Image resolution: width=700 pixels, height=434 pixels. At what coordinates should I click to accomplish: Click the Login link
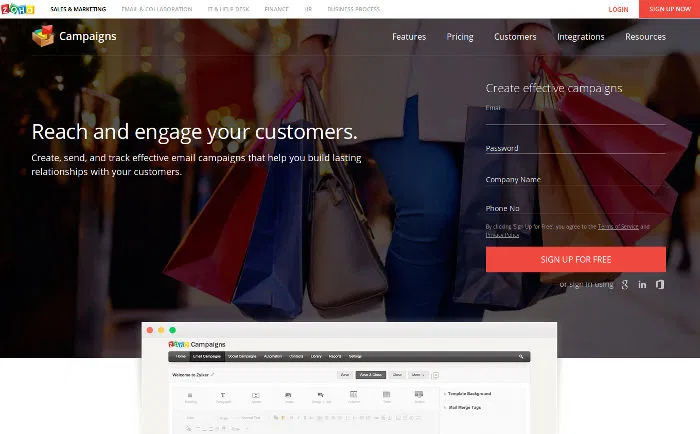click(x=618, y=9)
